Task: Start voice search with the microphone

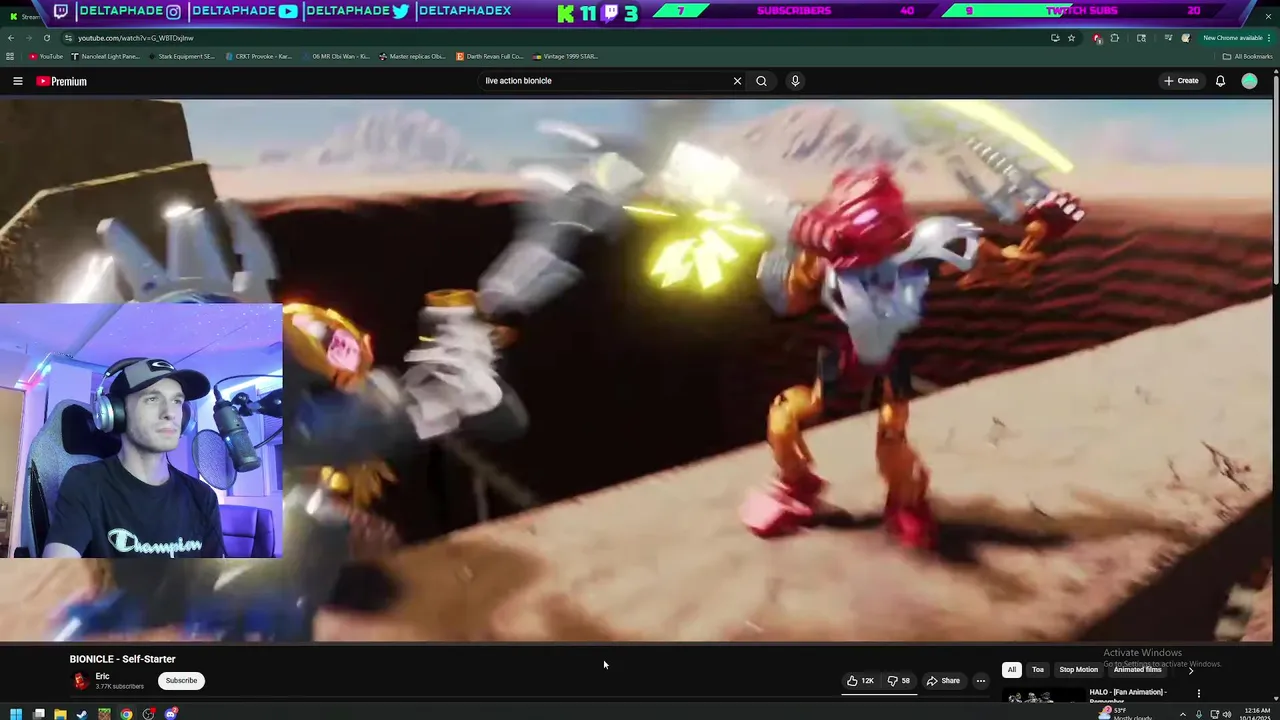Action: click(795, 81)
